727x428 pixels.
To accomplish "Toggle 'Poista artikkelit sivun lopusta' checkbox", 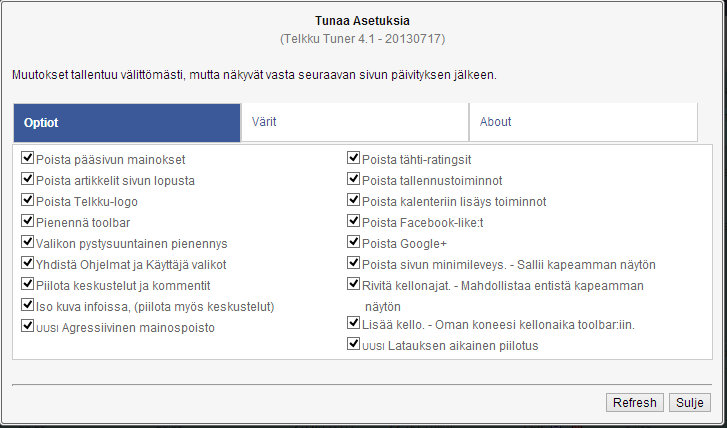I will tap(27, 179).
